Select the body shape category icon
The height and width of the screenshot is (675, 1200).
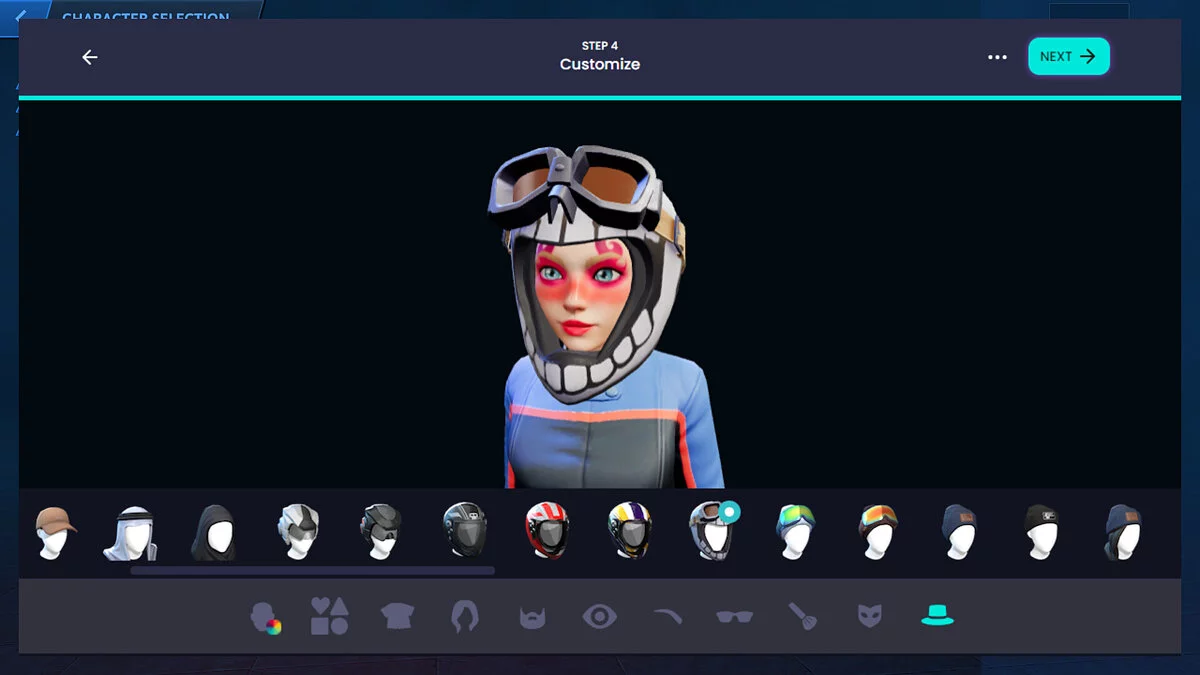pyautogui.click(x=330, y=615)
